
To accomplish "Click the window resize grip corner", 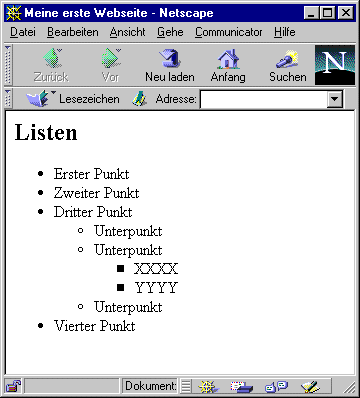I will point(349,387).
